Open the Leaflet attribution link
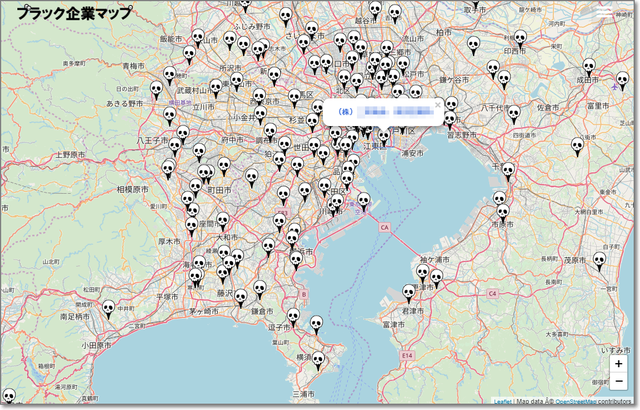Image resolution: width=640 pixels, height=410 pixels. coord(502,401)
